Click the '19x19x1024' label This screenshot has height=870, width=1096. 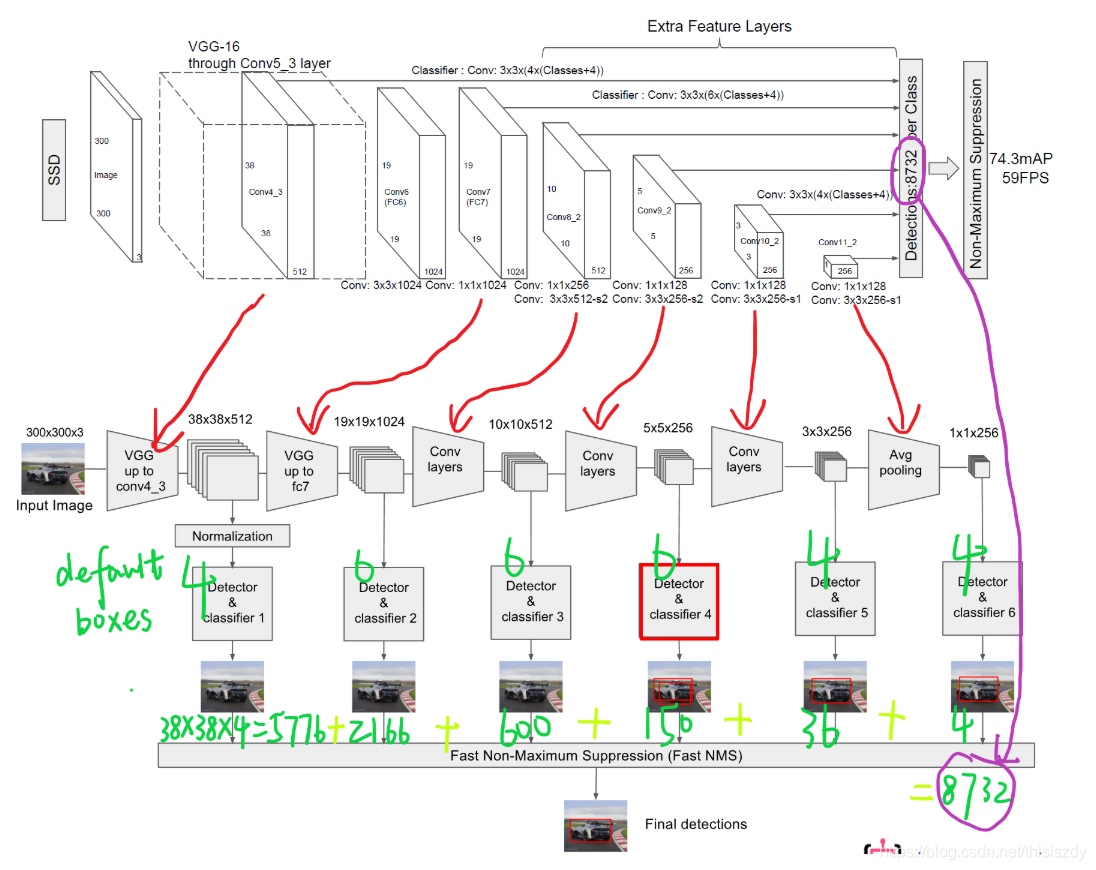tap(369, 421)
